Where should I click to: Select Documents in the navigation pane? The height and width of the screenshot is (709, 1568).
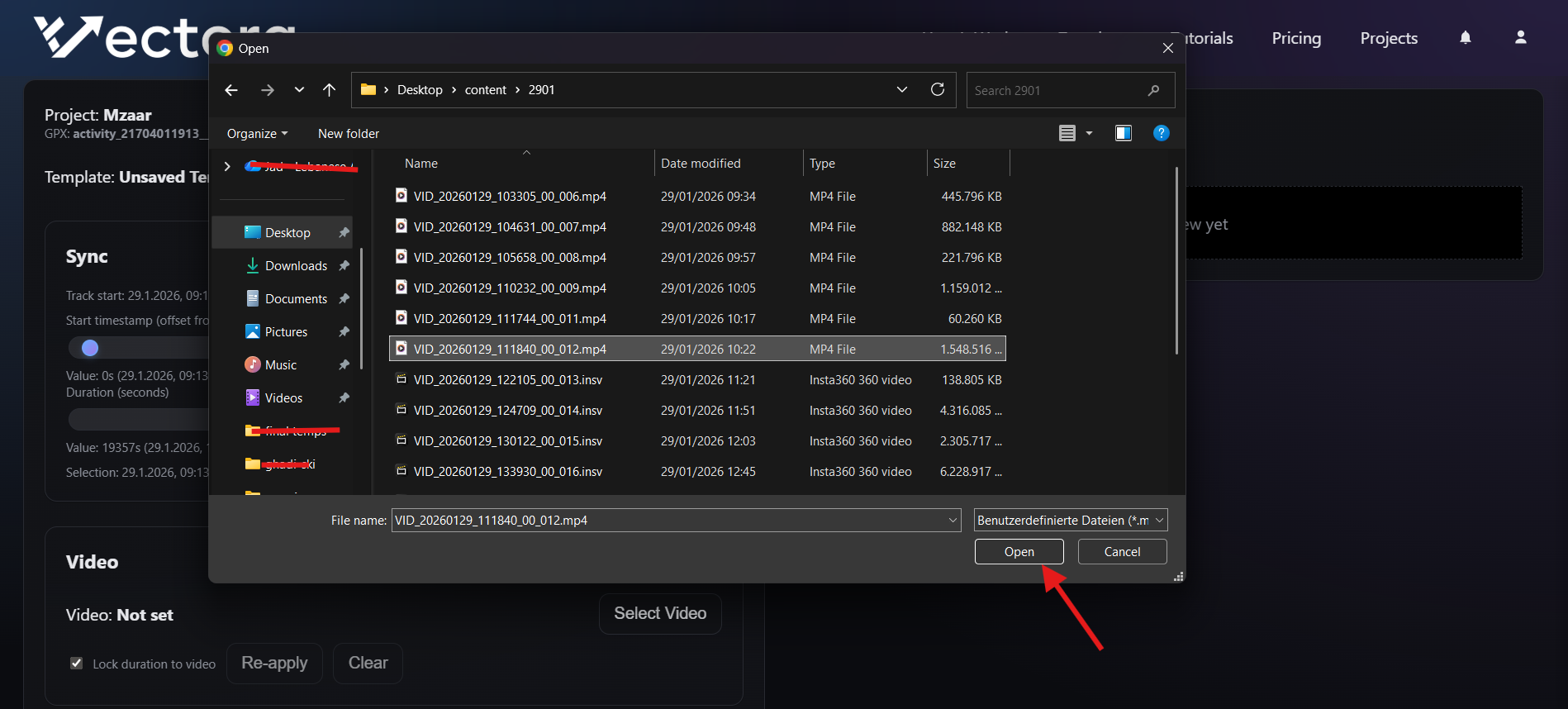tap(283, 299)
